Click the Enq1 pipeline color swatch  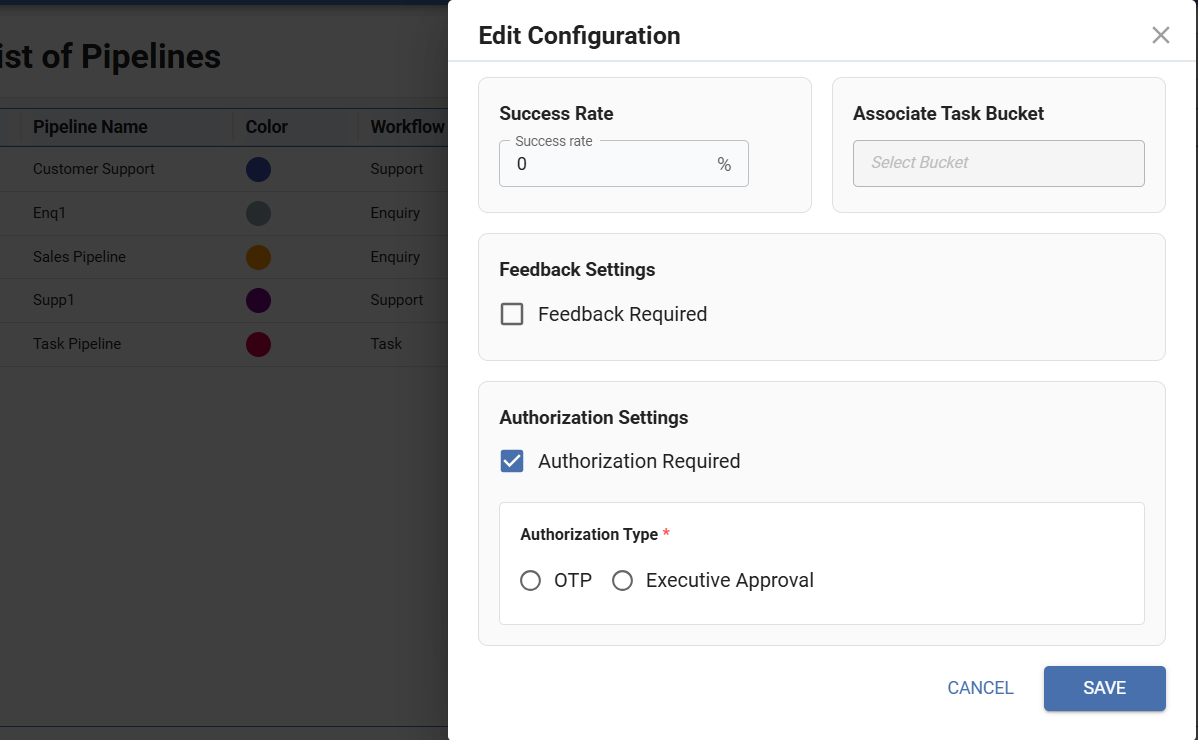258,213
